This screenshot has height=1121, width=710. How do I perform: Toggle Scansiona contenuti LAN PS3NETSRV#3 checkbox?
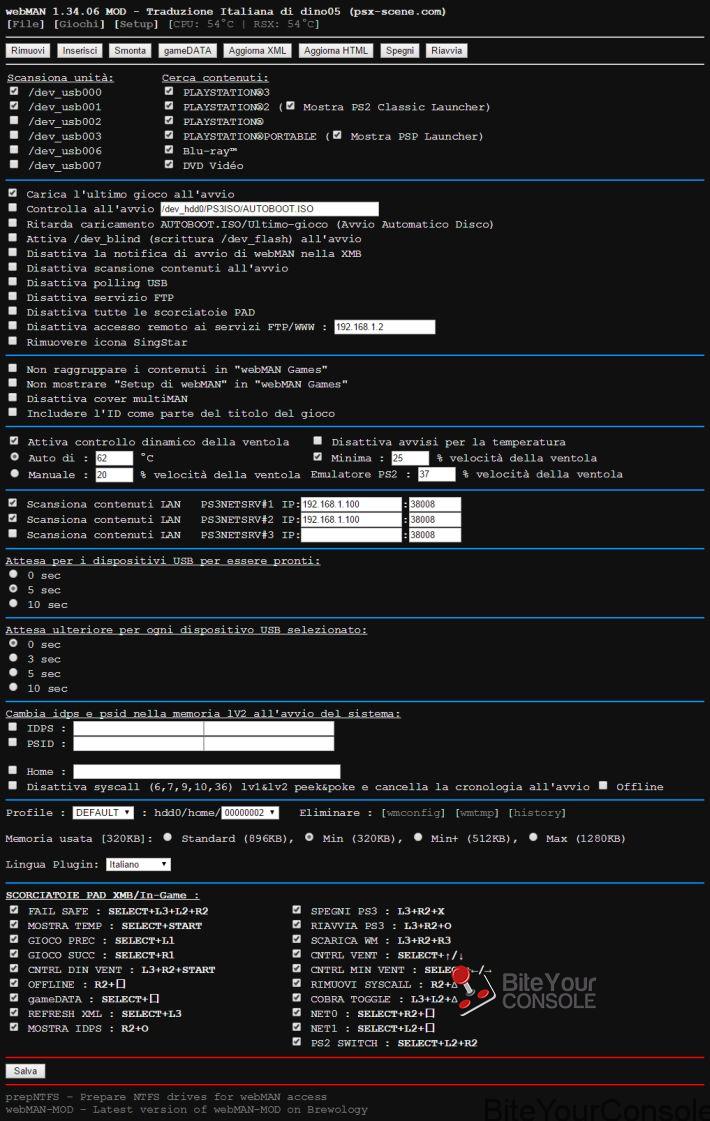[x=13, y=533]
